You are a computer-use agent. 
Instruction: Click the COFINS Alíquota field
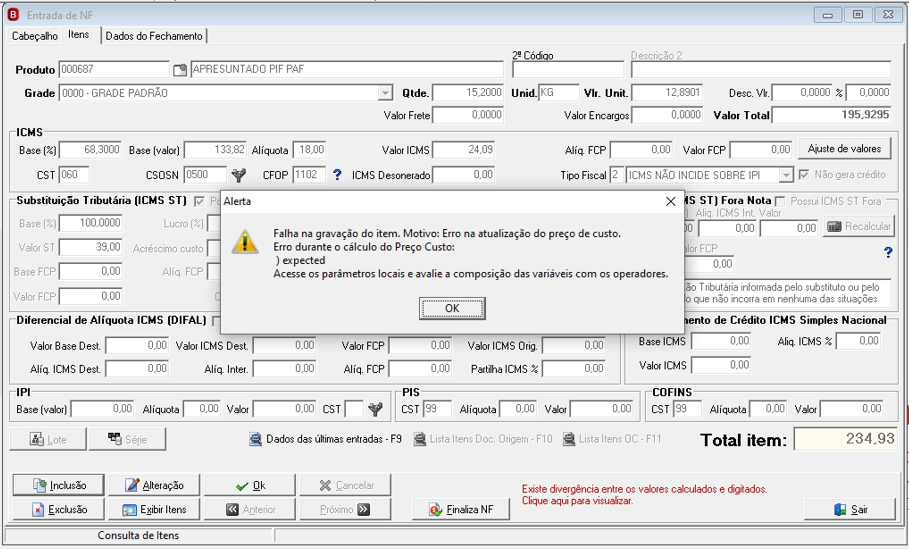[768, 409]
